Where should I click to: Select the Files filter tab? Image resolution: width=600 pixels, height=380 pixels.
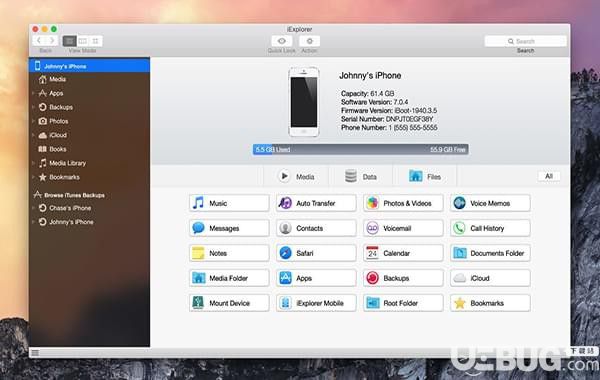click(x=425, y=176)
